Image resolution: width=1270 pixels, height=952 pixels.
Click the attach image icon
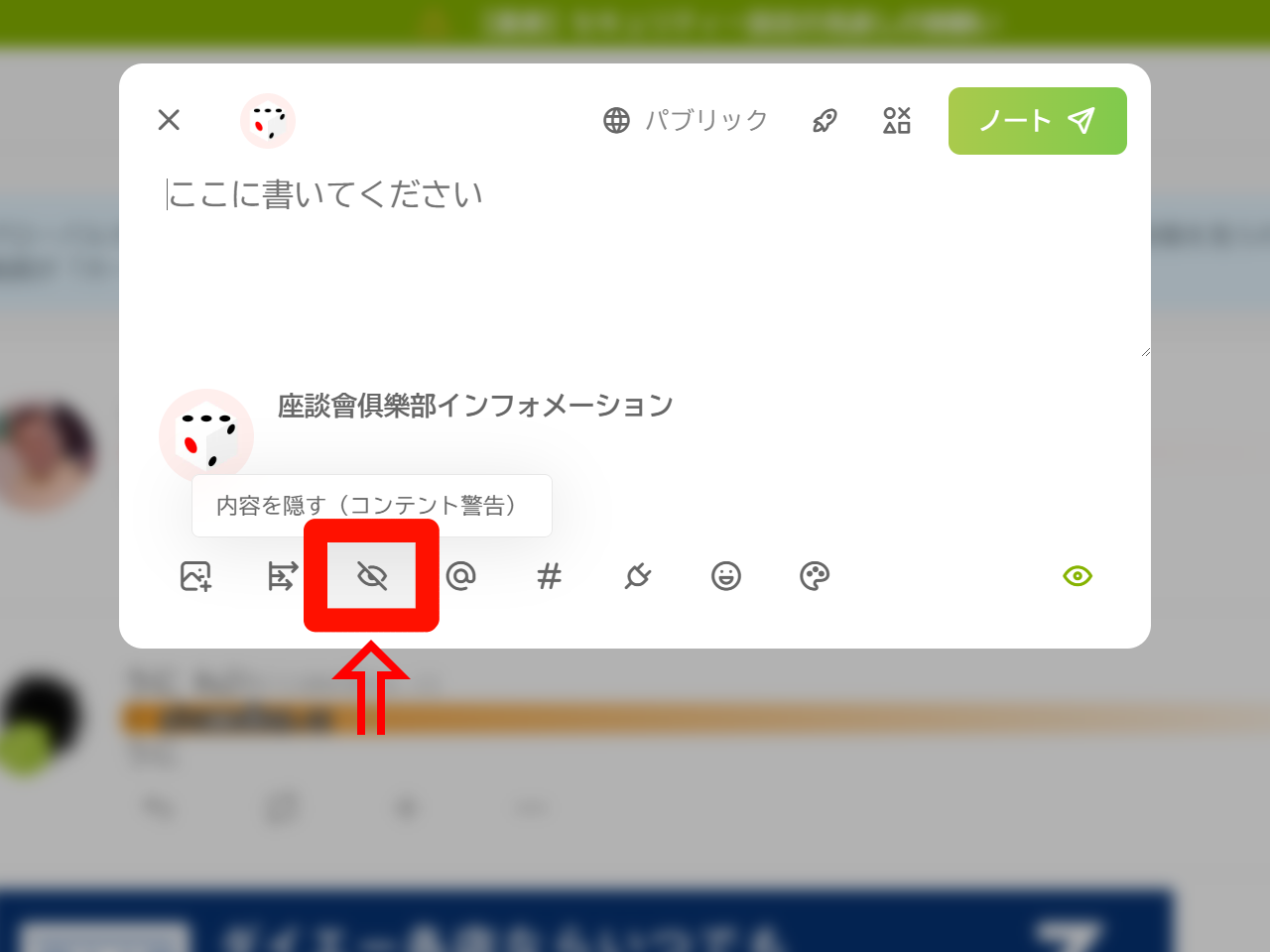195,576
